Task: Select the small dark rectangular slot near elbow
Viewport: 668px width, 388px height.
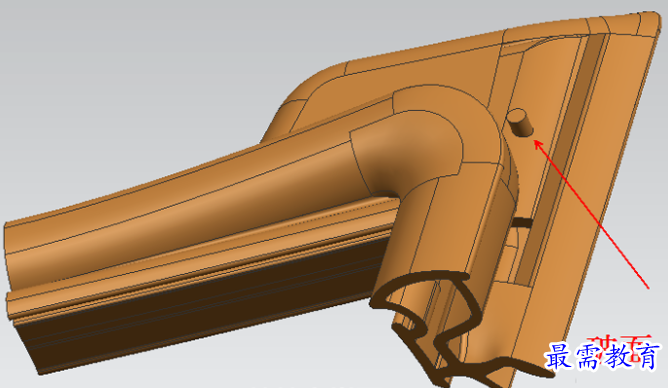Action: 522,222
